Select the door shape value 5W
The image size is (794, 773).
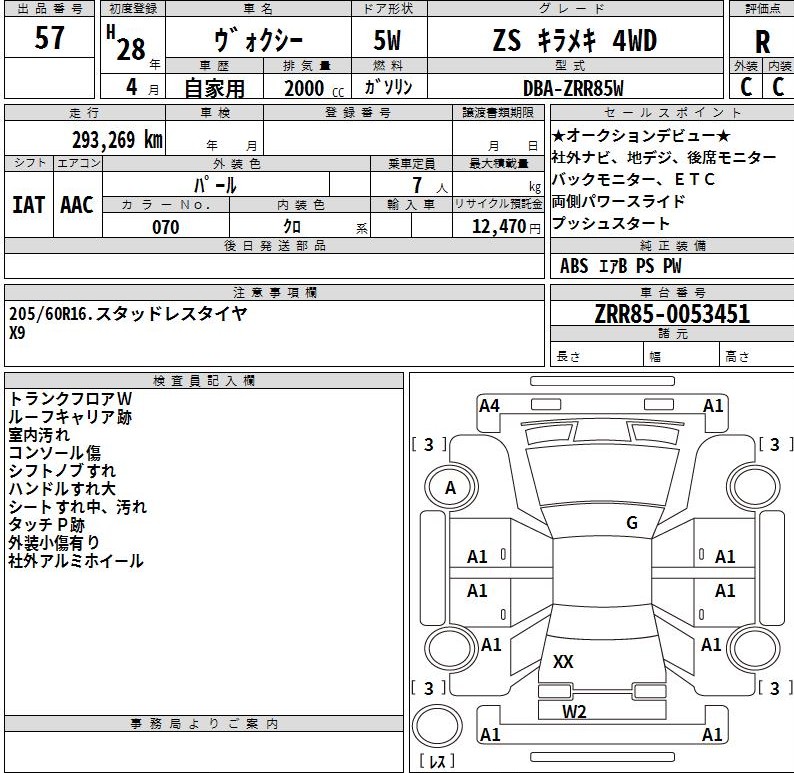[387, 40]
